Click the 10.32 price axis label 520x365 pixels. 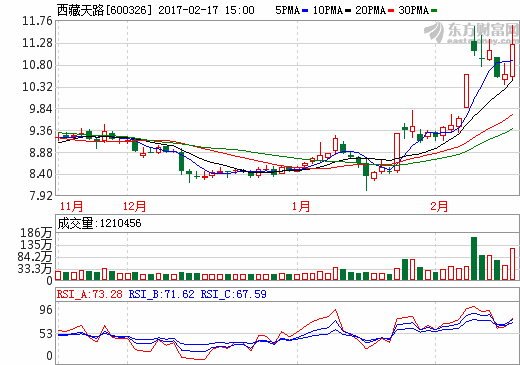37,87
